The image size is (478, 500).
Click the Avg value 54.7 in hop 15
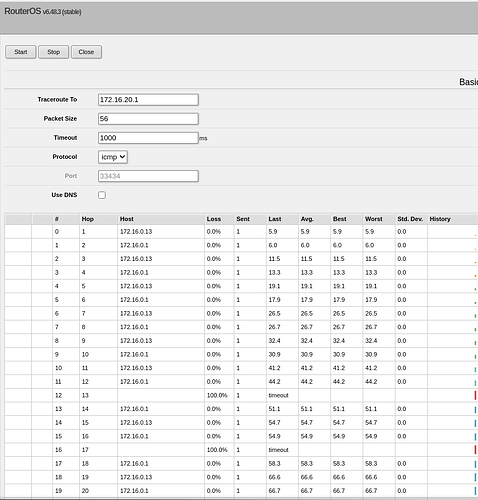coord(307,423)
